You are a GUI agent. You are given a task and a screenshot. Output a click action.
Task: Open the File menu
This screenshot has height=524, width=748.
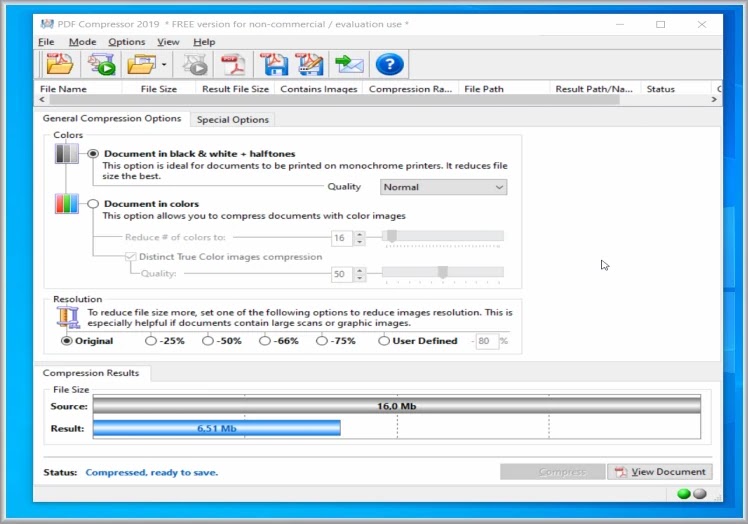pyautogui.click(x=46, y=42)
